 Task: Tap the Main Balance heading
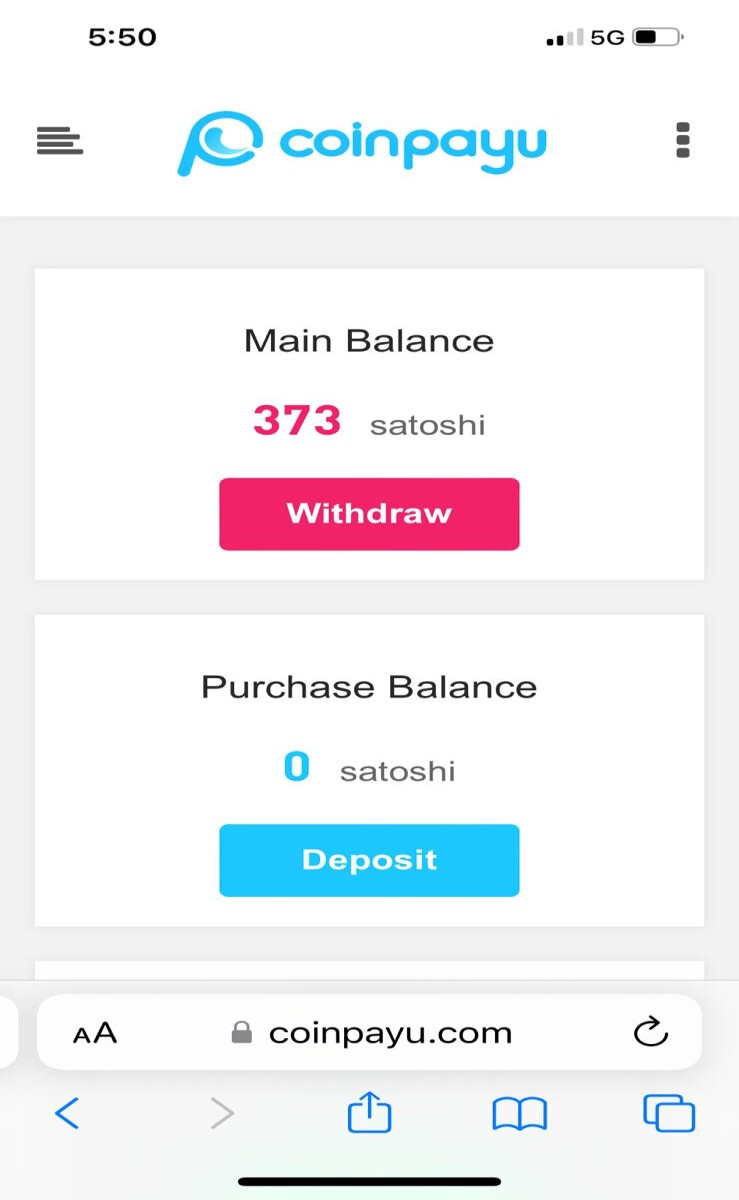tap(369, 341)
